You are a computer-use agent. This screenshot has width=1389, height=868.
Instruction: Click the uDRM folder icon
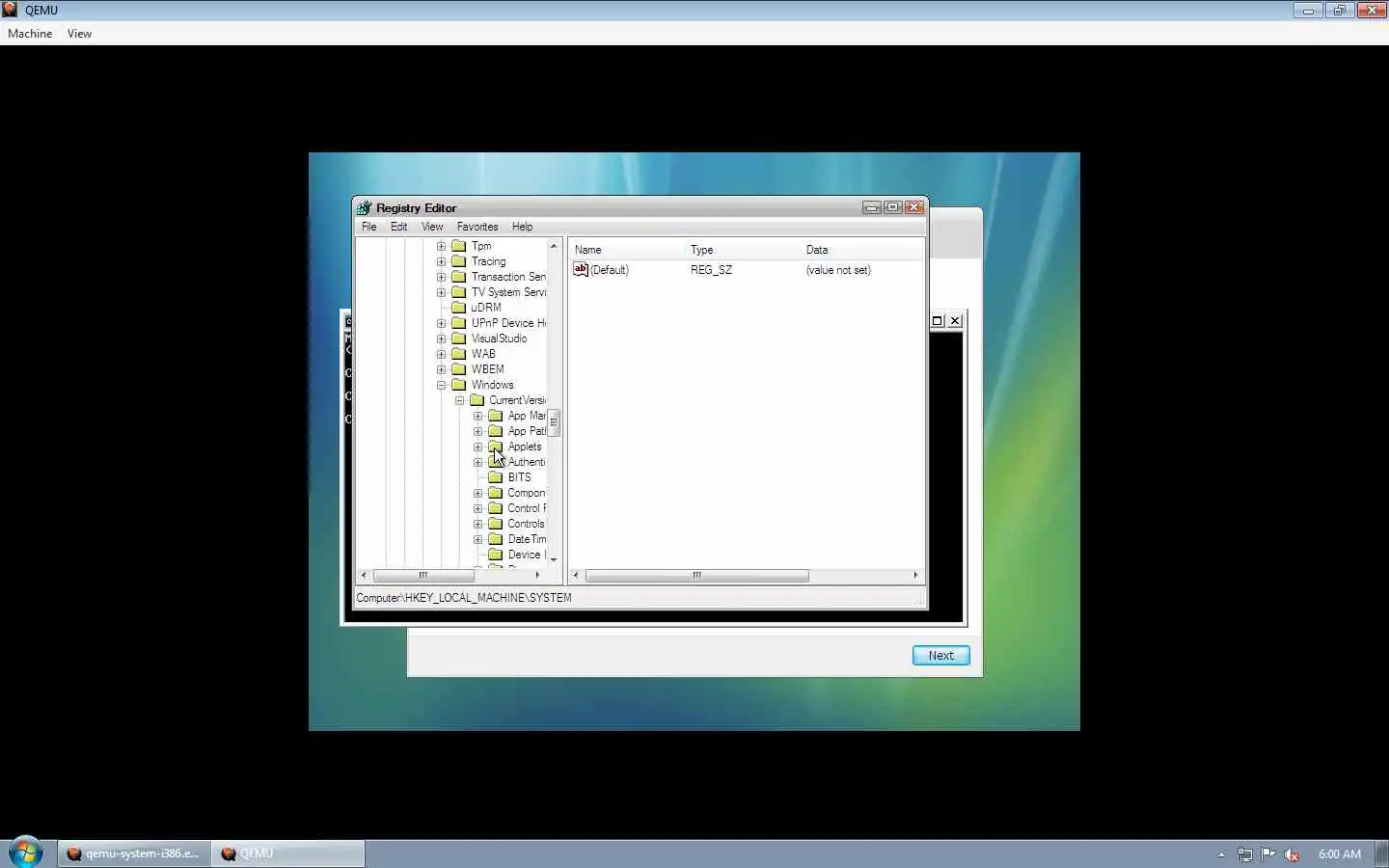pos(459,308)
